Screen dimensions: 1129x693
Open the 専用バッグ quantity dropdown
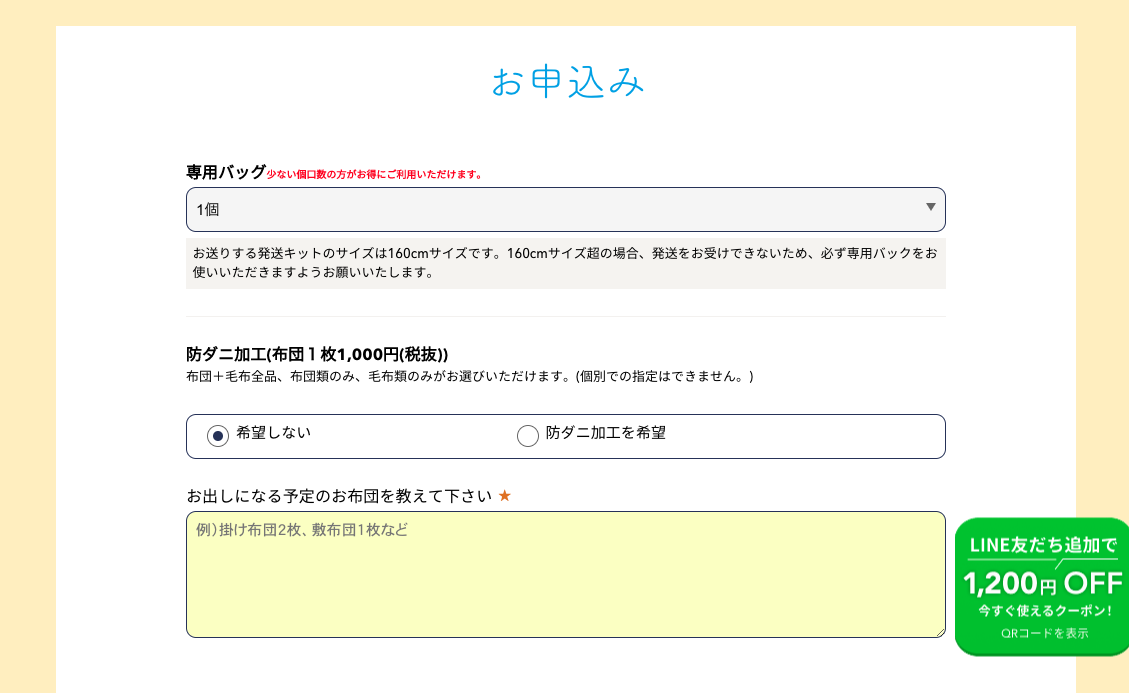pyautogui.click(x=565, y=209)
